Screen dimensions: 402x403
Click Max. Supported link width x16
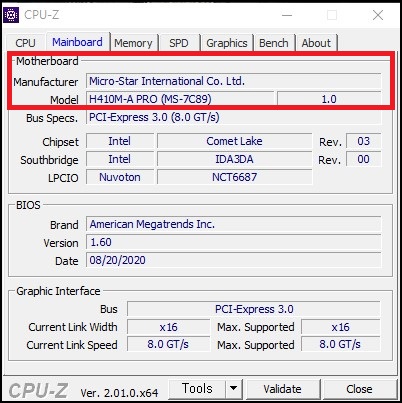(x=340, y=327)
